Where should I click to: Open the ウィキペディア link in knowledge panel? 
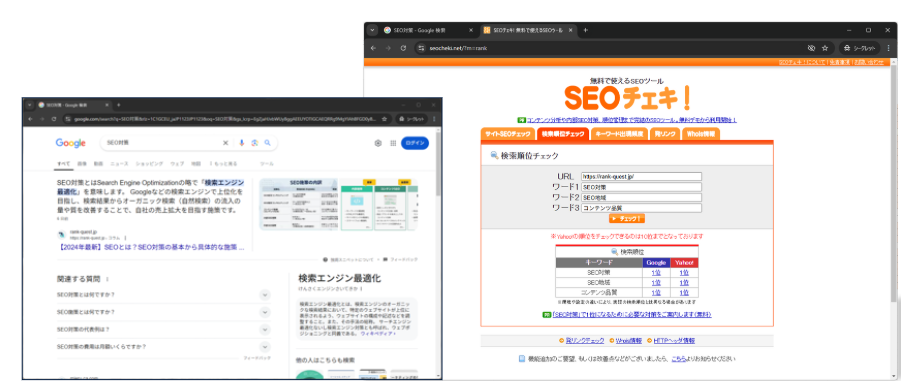[x=378, y=333]
